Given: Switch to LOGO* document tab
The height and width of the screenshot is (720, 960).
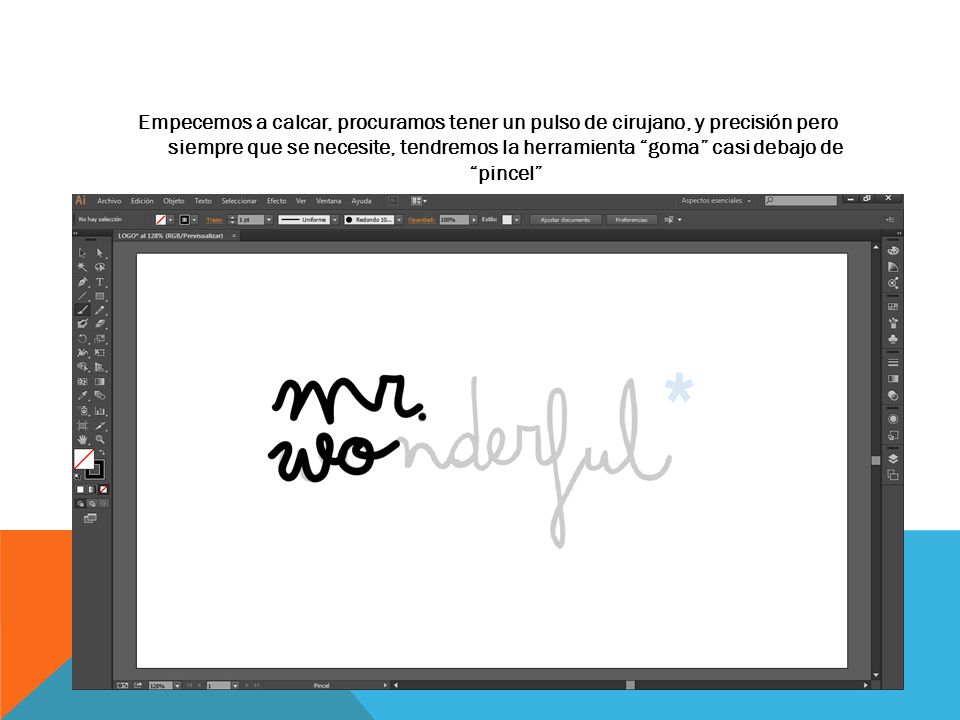Looking at the screenshot, I should coord(171,236).
